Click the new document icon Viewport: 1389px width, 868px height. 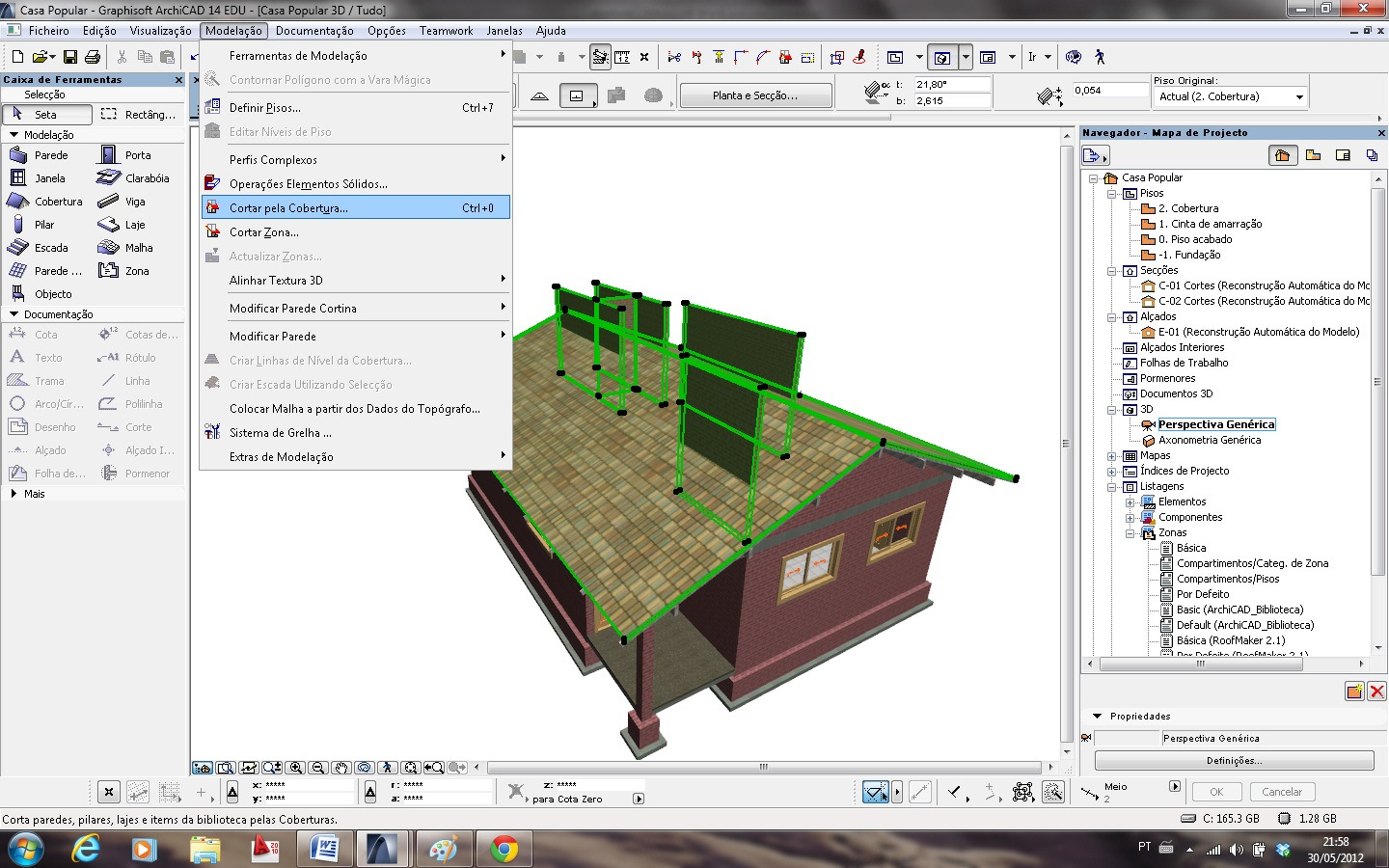[17, 57]
